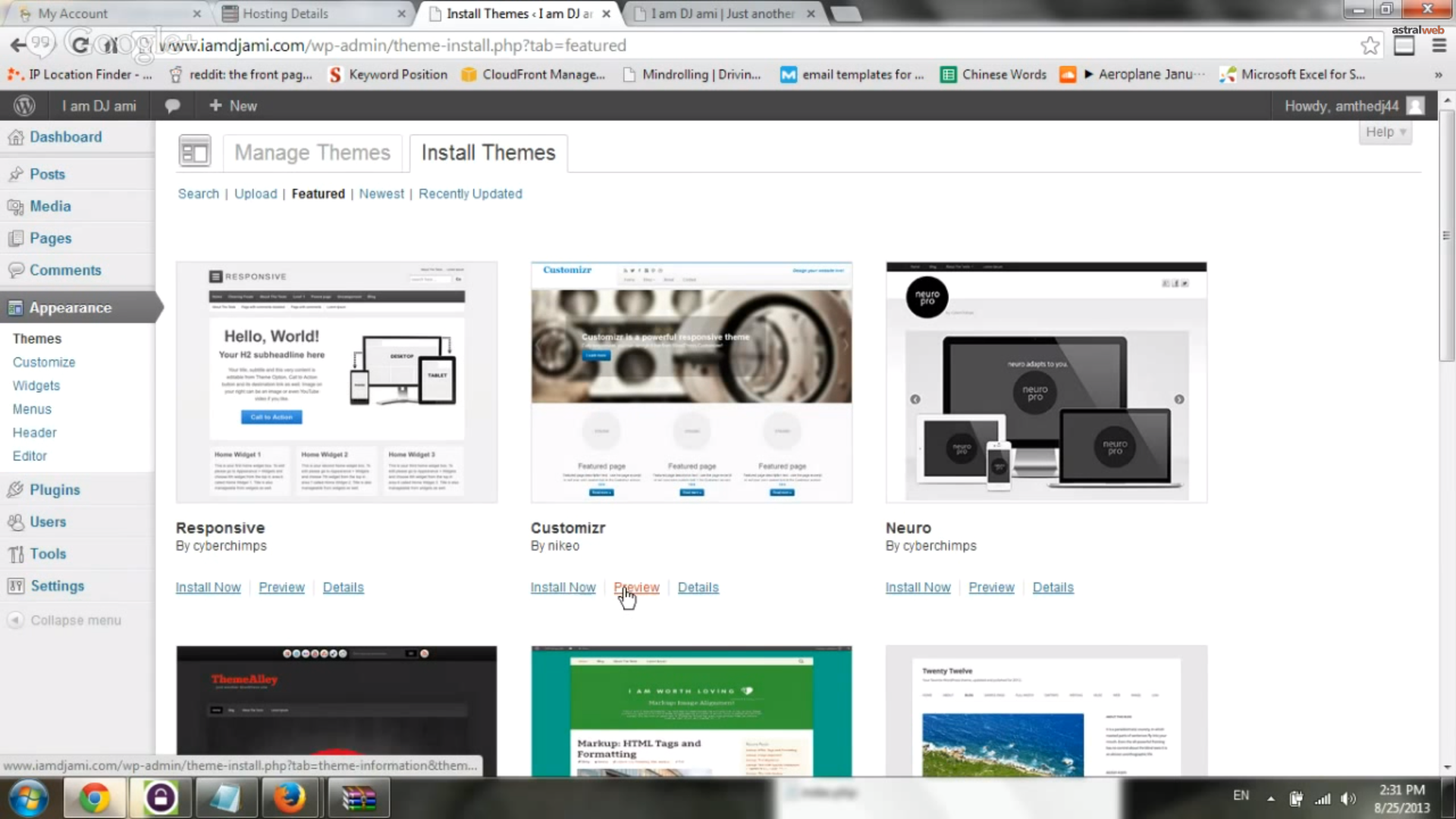The image size is (1456, 819).
Task: Open the Settings sidebar menu
Action: point(58,585)
